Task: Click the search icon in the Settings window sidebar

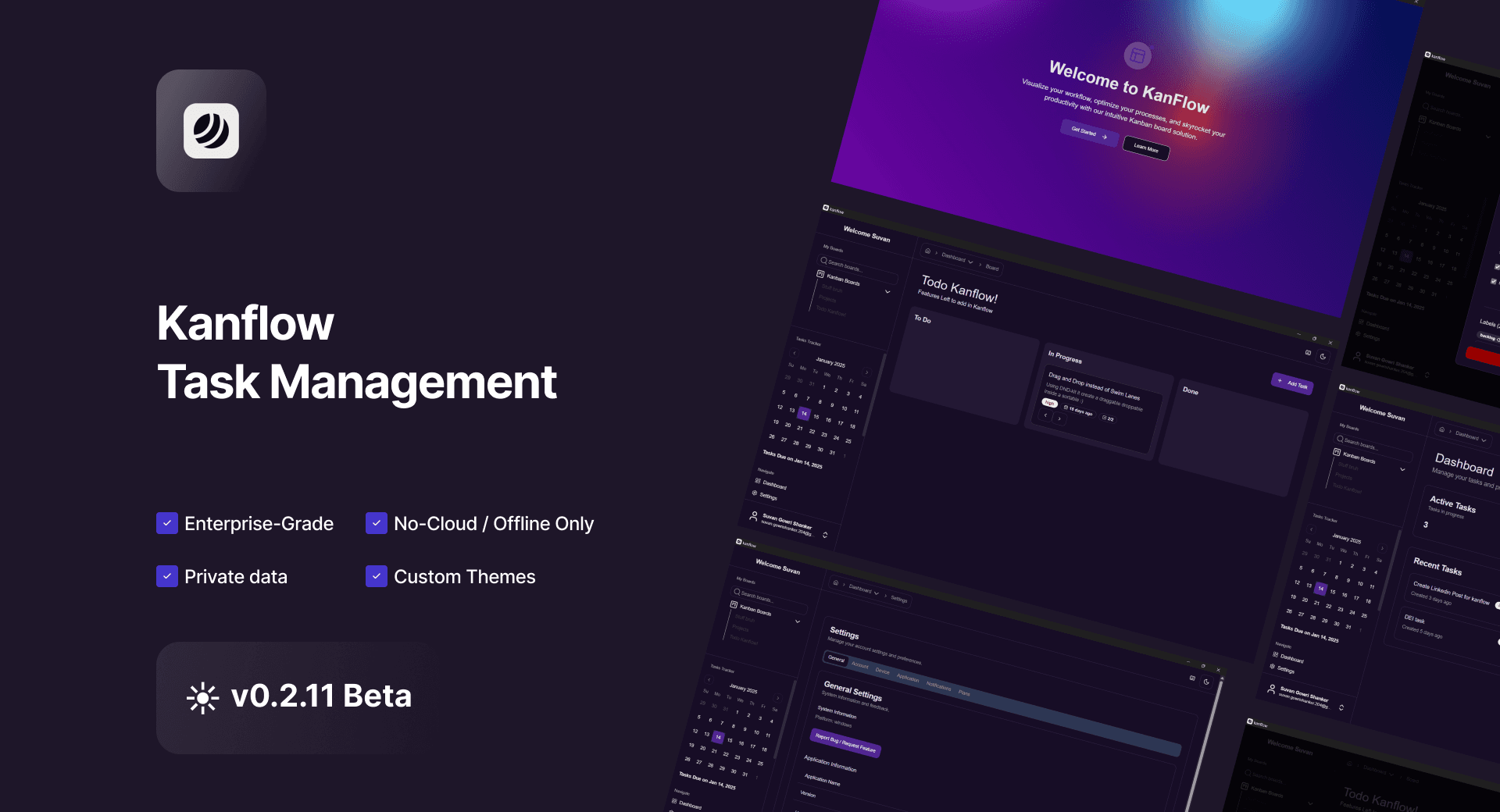Action: point(737,591)
